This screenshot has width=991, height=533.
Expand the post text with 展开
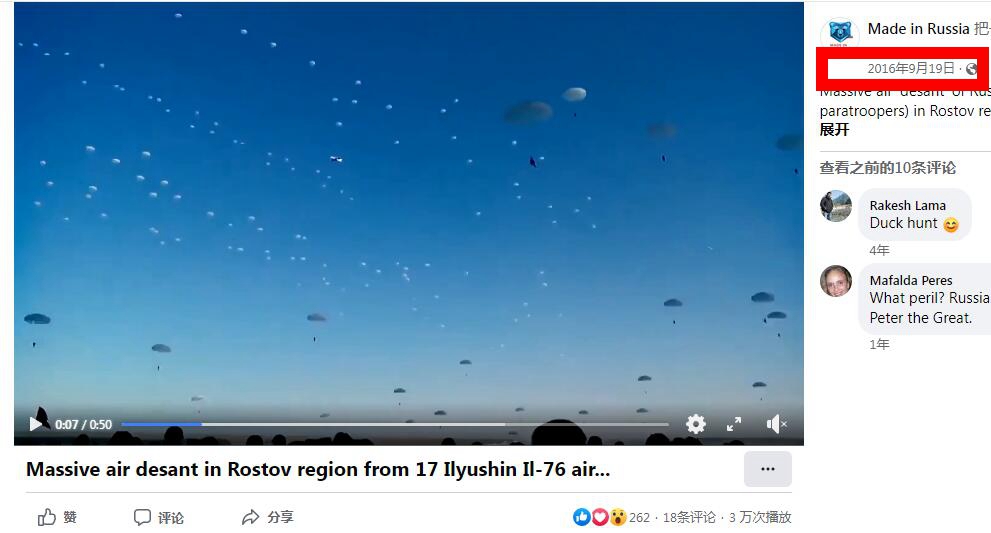tap(834, 130)
